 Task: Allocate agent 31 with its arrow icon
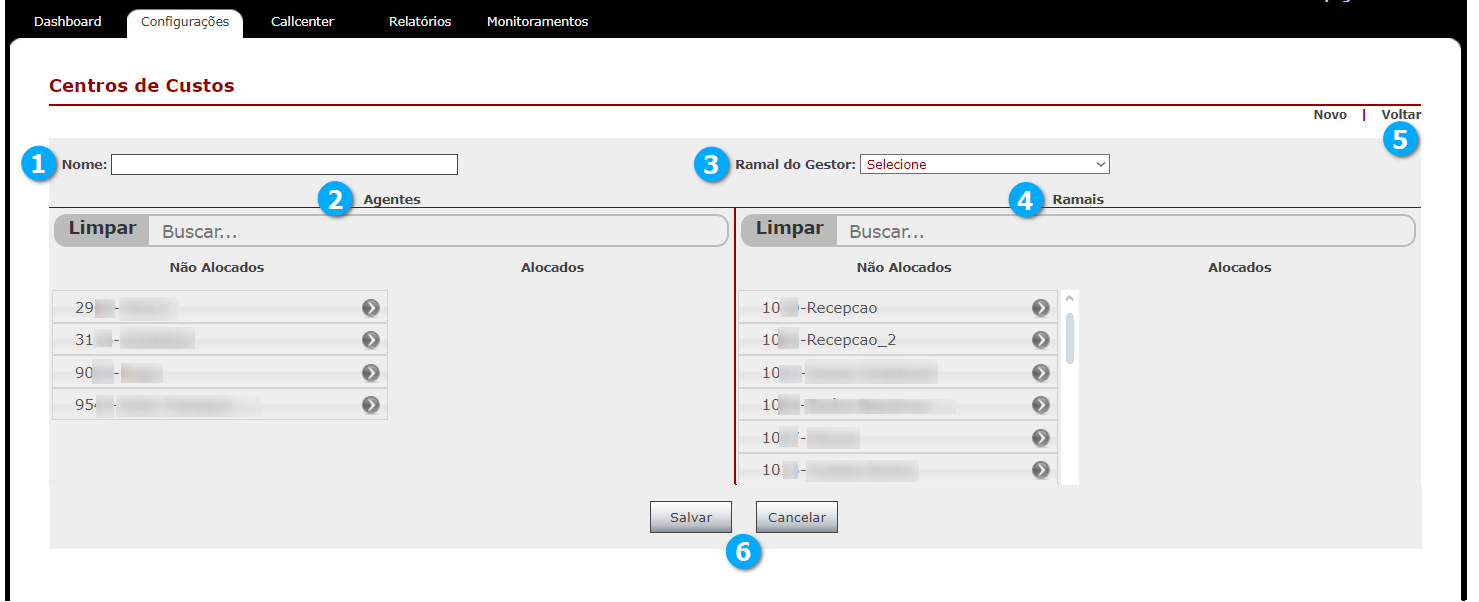(x=371, y=340)
